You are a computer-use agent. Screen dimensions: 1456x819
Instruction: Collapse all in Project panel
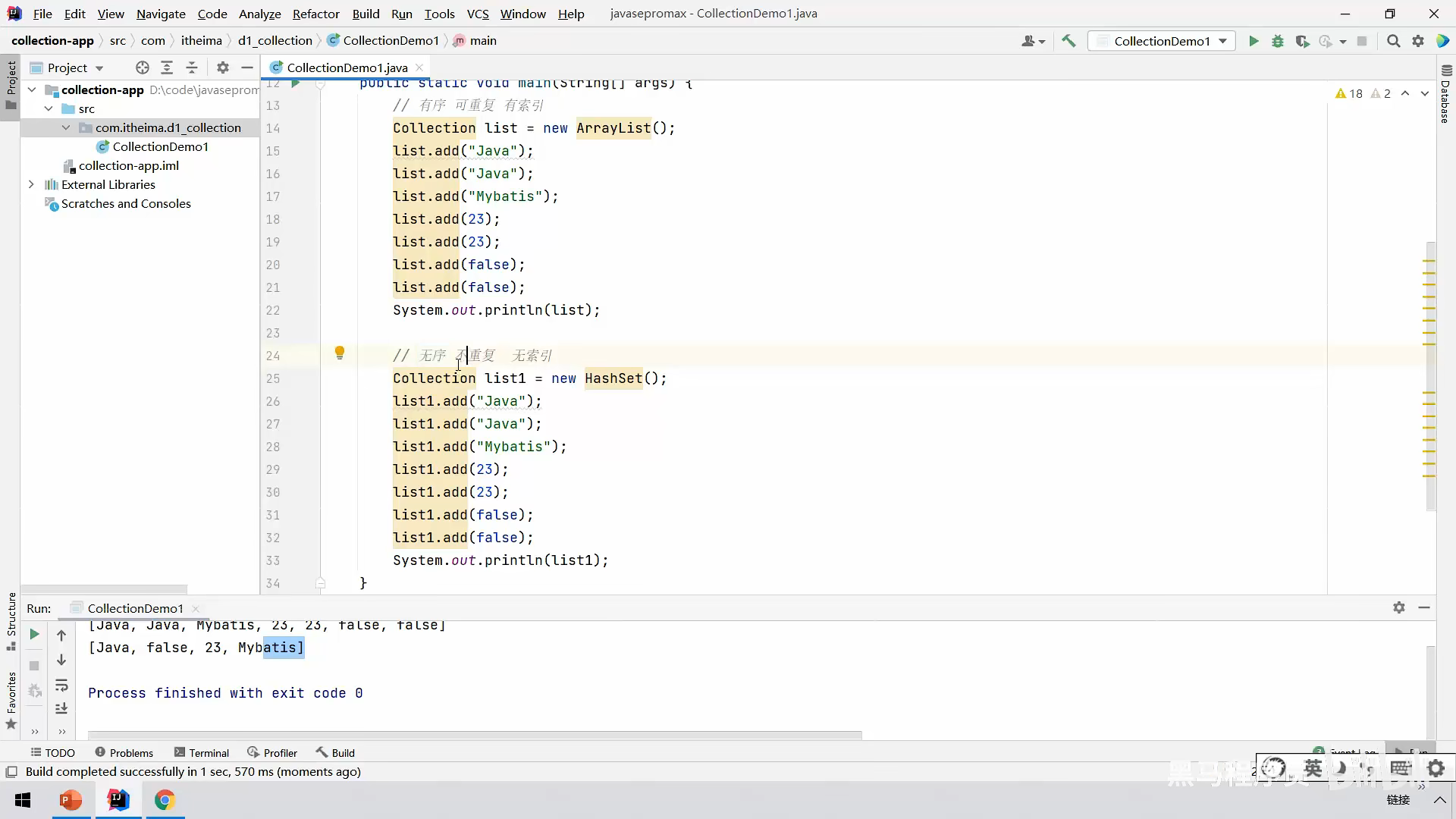[x=192, y=67]
